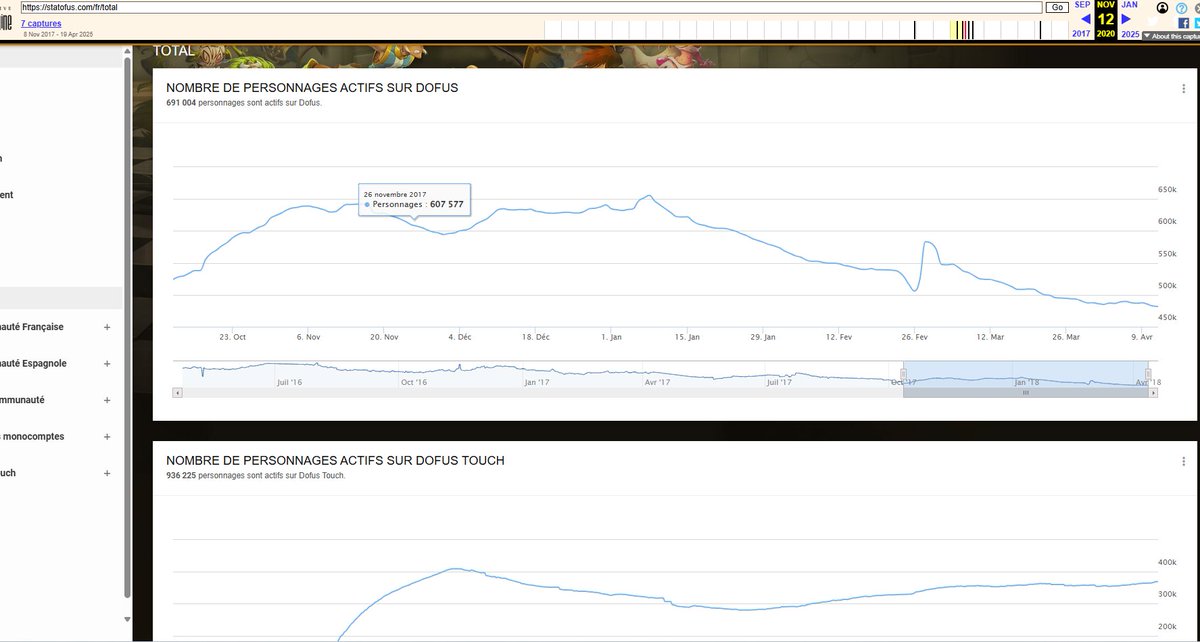Screen dimensions: 1200x642
Task: Click the chart navigator scrollbar thumb
Action: coord(1025,393)
